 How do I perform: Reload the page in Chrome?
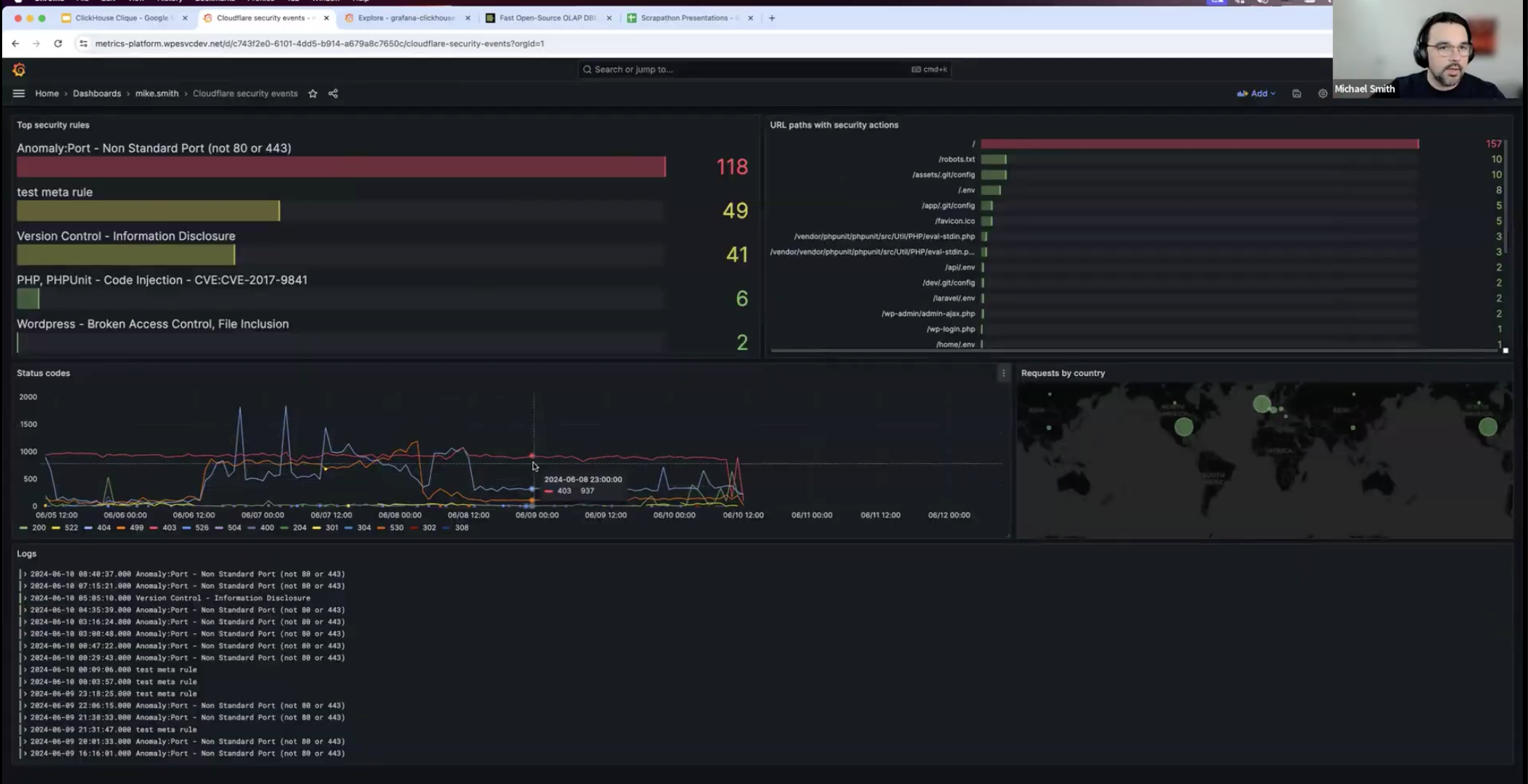[x=58, y=43]
